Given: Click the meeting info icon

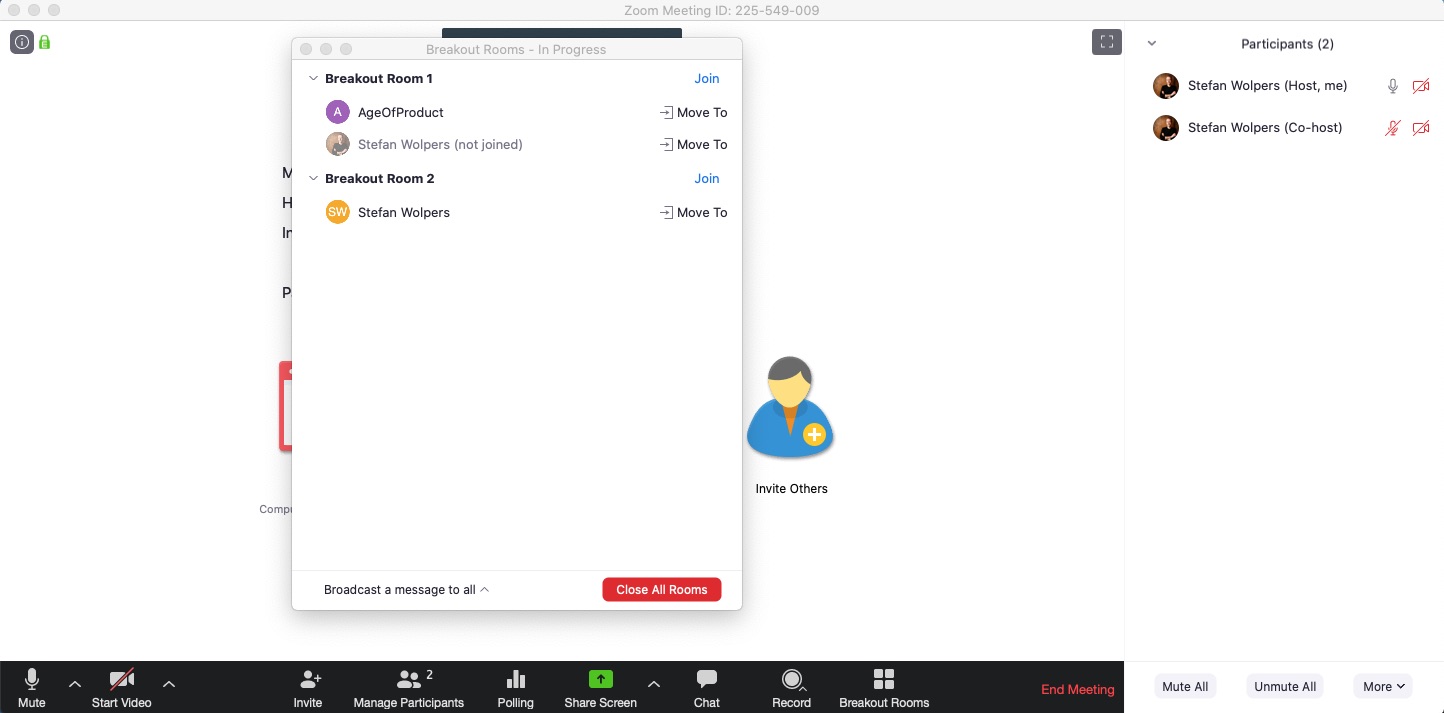Looking at the screenshot, I should coord(21,42).
